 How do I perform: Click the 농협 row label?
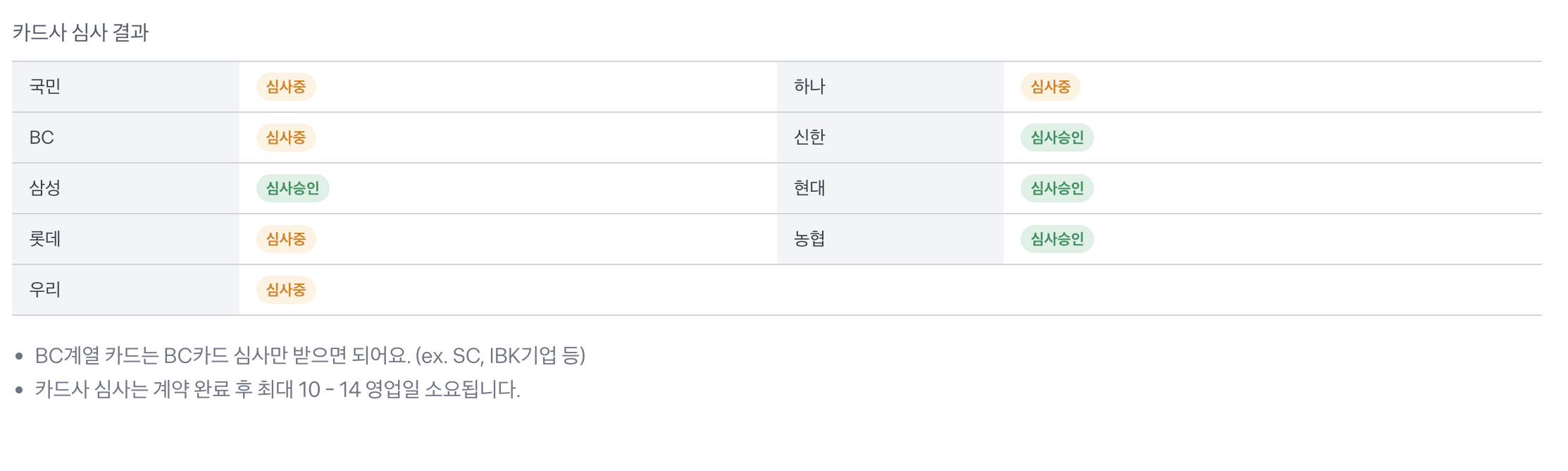tap(809, 239)
